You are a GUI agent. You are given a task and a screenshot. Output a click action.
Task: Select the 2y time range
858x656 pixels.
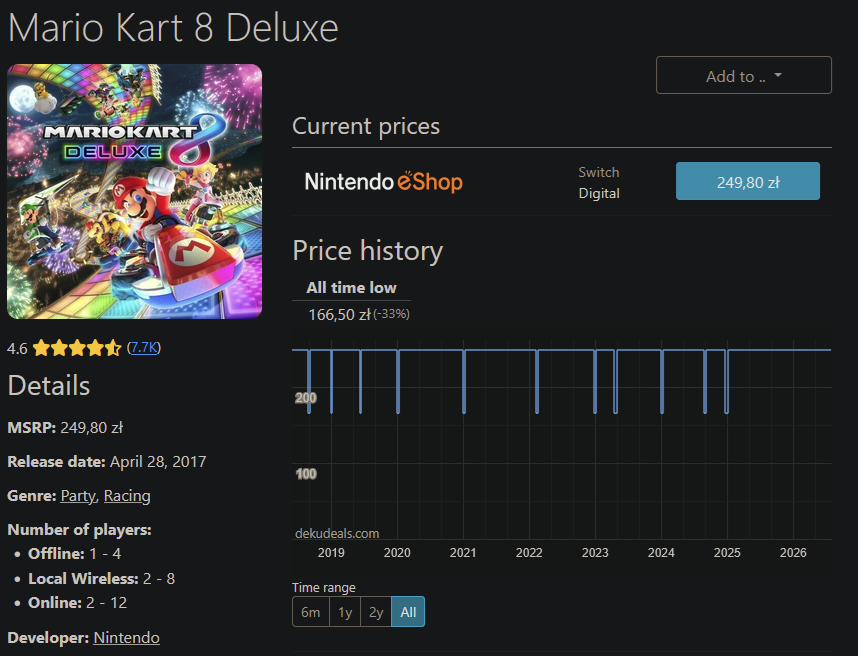click(376, 612)
